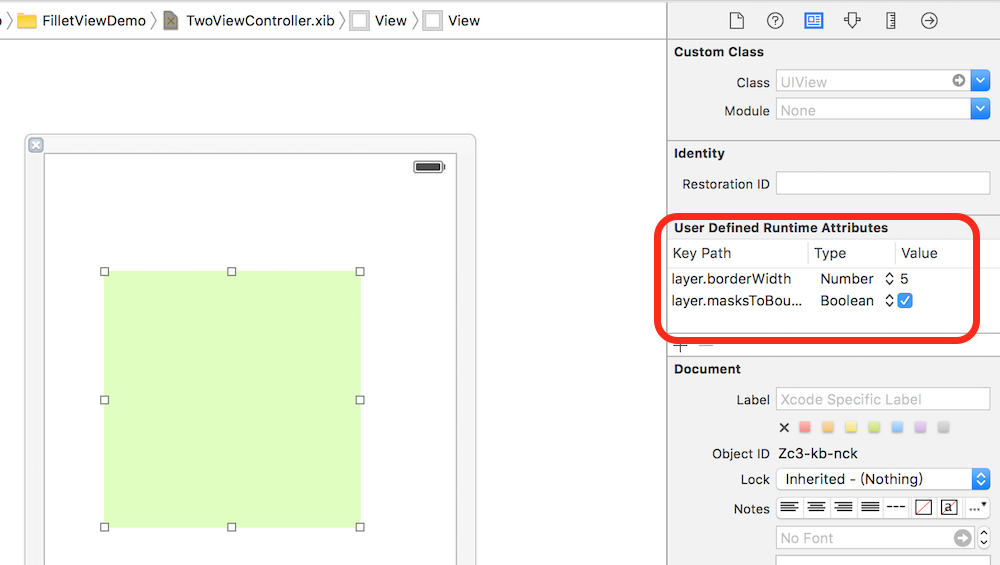Open the Lock dropdown Inherited - (Nothing)
This screenshot has height=565, width=1000.
tap(883, 479)
